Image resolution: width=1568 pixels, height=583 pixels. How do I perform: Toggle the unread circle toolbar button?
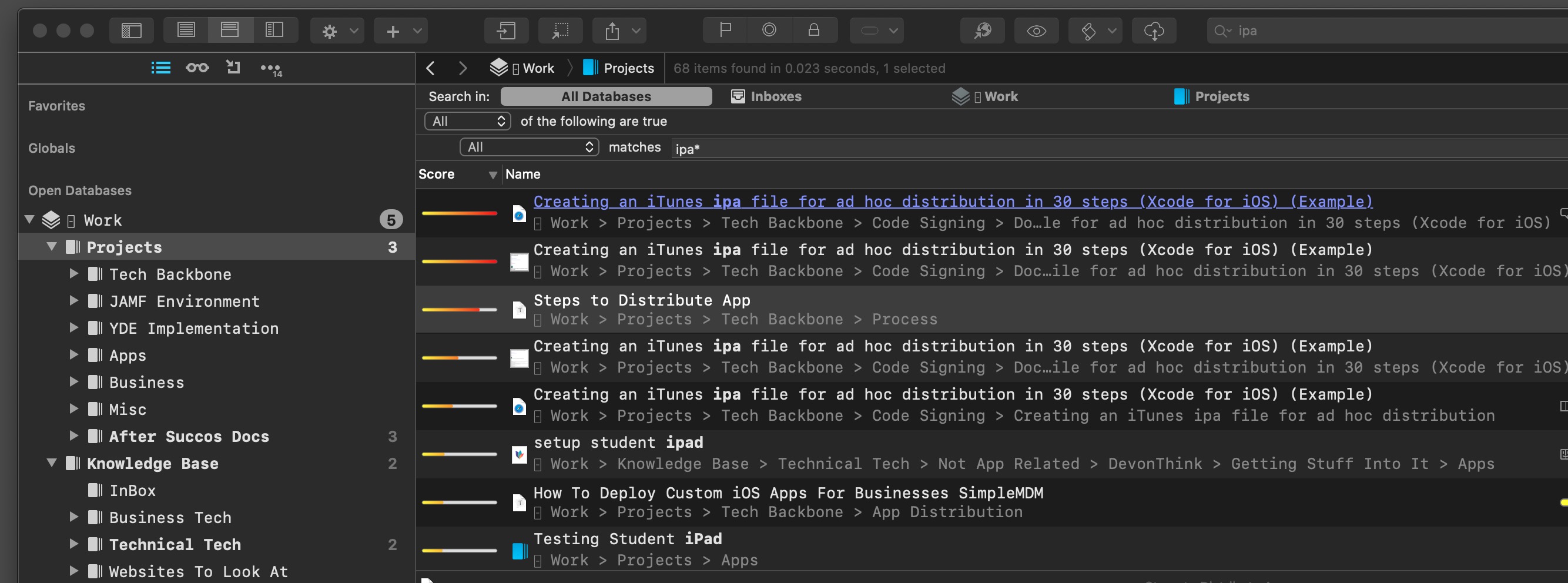click(x=769, y=30)
